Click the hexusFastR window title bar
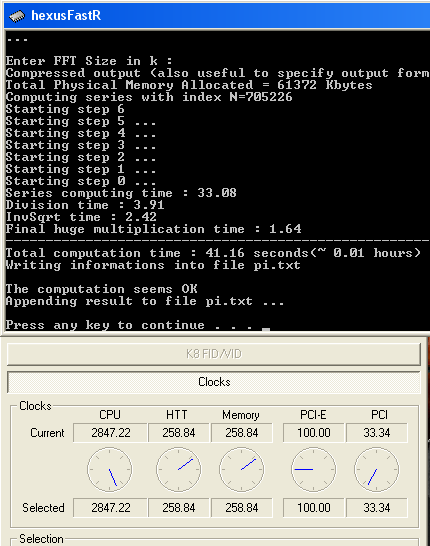The width and height of the screenshot is (430, 546). tap(217, 16)
